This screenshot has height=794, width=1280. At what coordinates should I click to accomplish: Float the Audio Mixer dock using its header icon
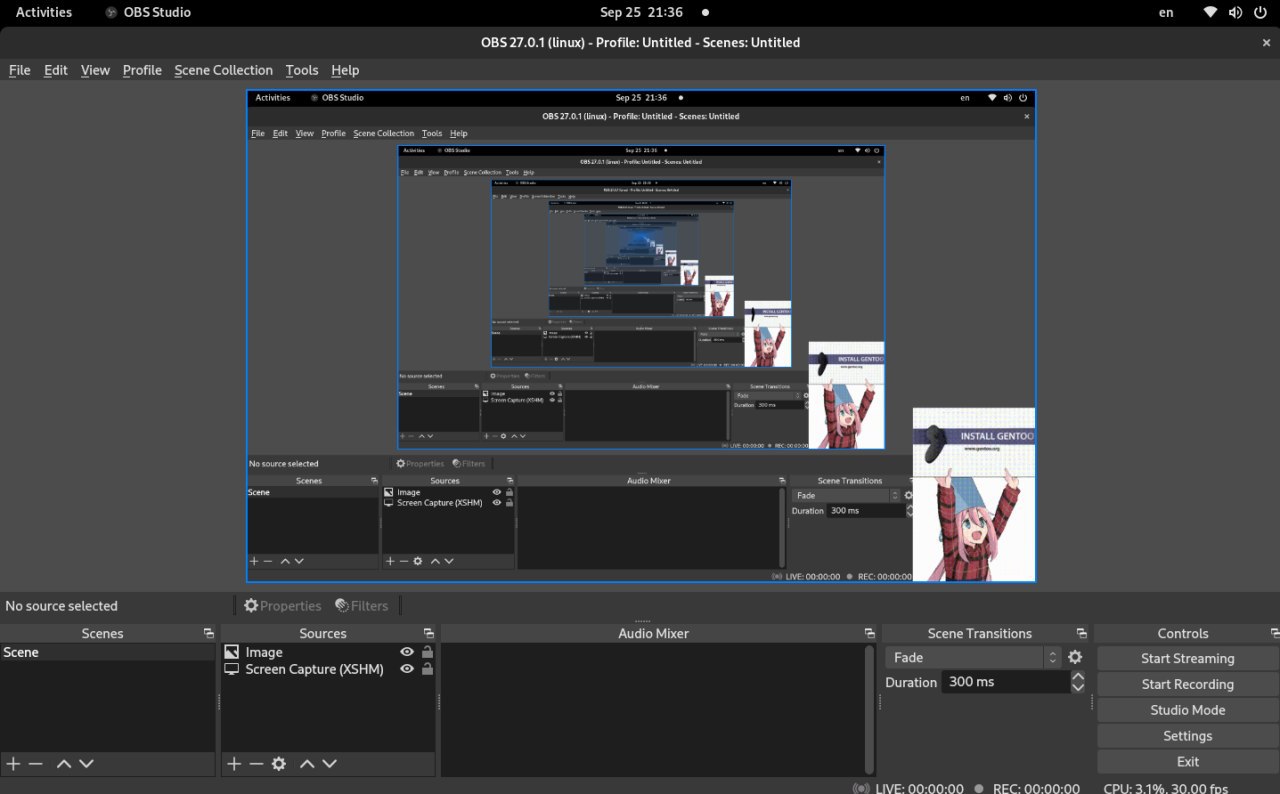click(x=869, y=633)
